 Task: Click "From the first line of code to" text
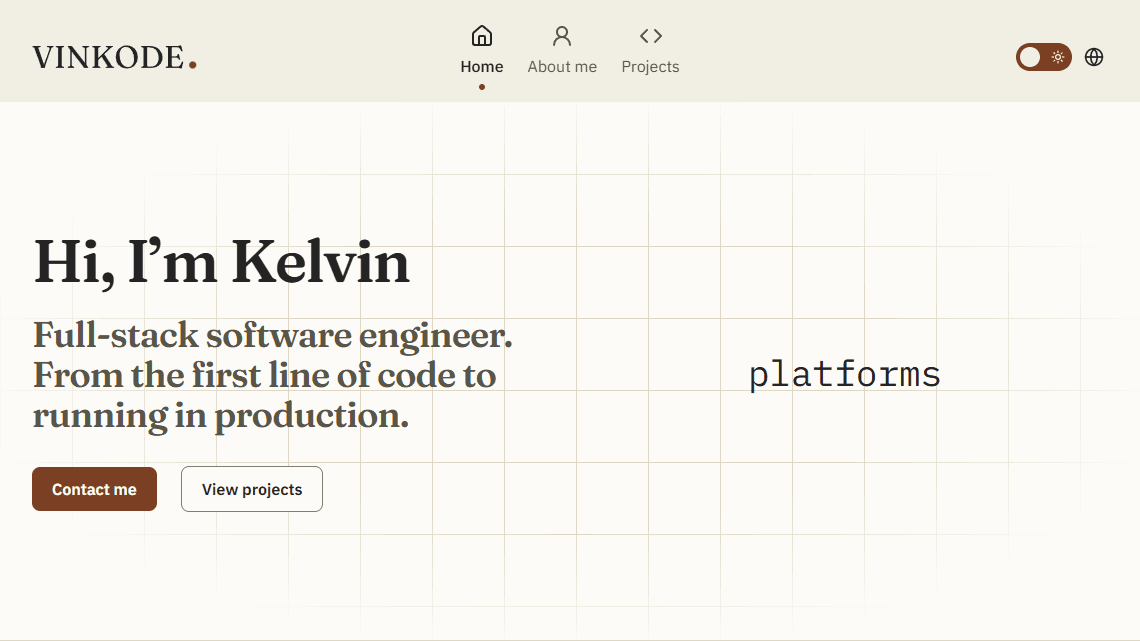tap(265, 376)
